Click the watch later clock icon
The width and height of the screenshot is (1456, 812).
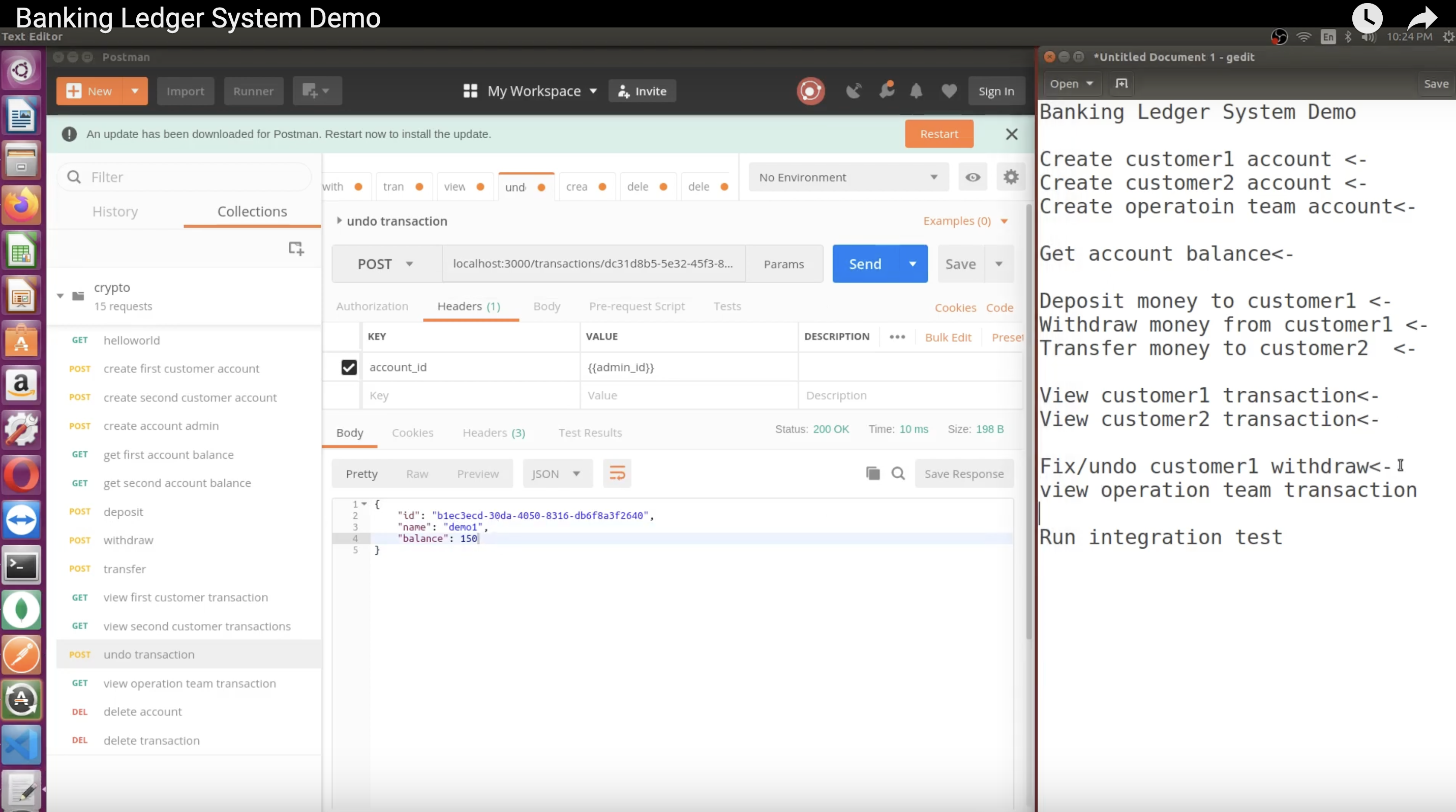(1367, 18)
